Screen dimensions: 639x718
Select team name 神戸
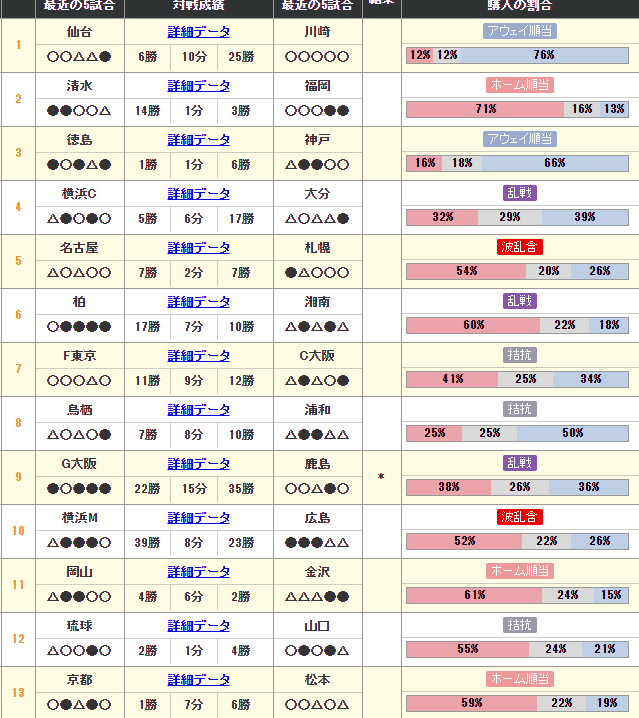(317, 140)
